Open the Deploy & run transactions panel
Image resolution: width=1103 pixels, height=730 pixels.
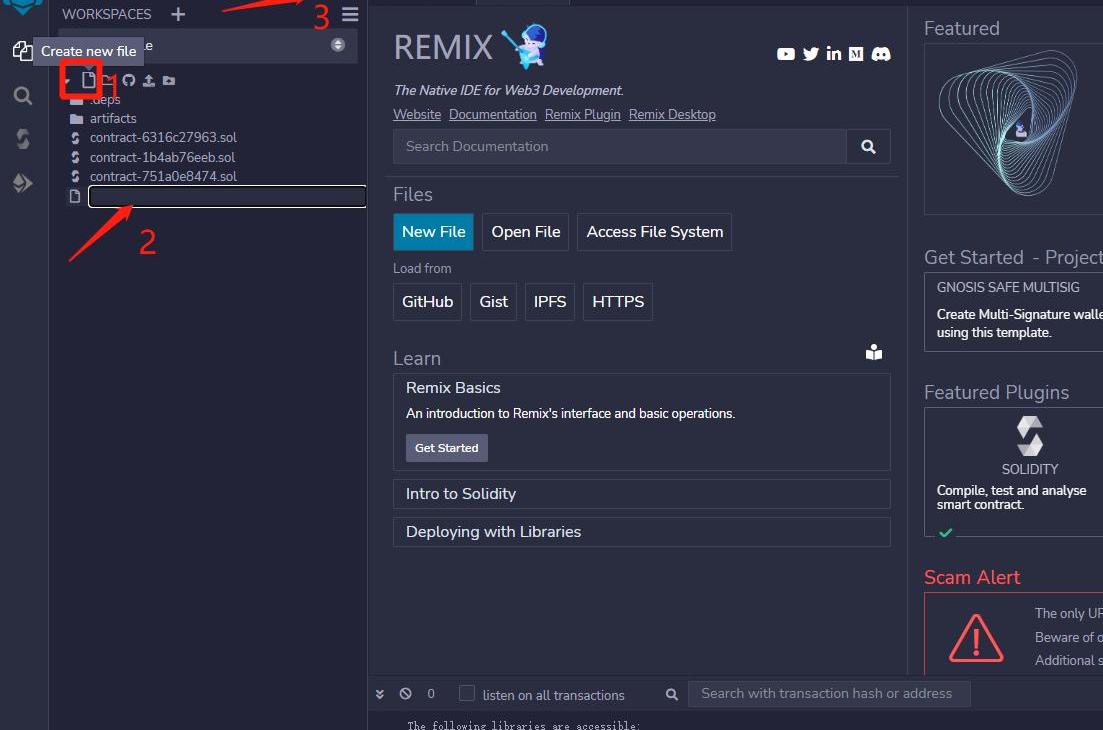(x=23, y=183)
